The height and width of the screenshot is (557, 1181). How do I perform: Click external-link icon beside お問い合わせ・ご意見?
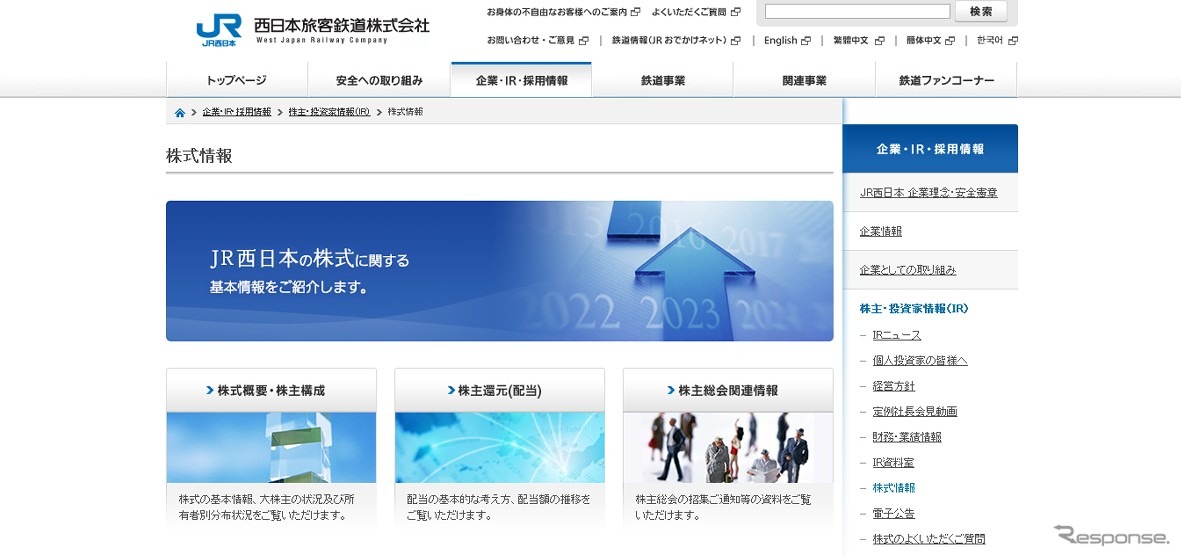tap(584, 41)
